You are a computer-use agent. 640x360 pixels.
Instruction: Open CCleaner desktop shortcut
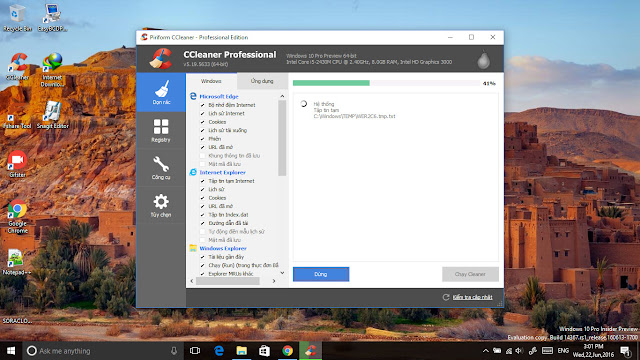(17, 67)
